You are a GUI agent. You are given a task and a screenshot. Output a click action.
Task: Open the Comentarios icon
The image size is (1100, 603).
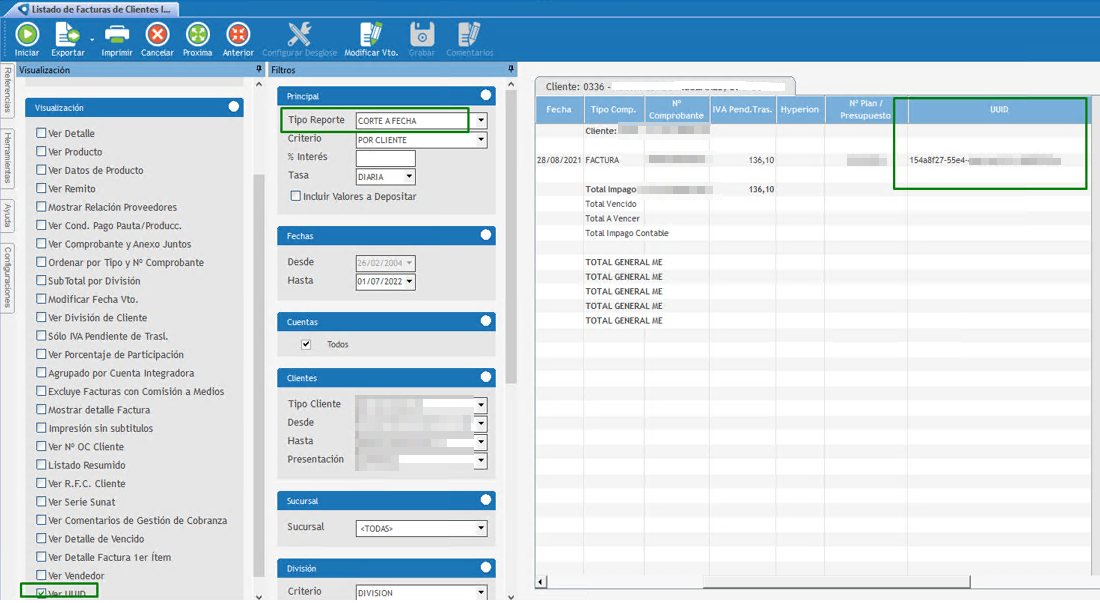pyautogui.click(x=469, y=34)
